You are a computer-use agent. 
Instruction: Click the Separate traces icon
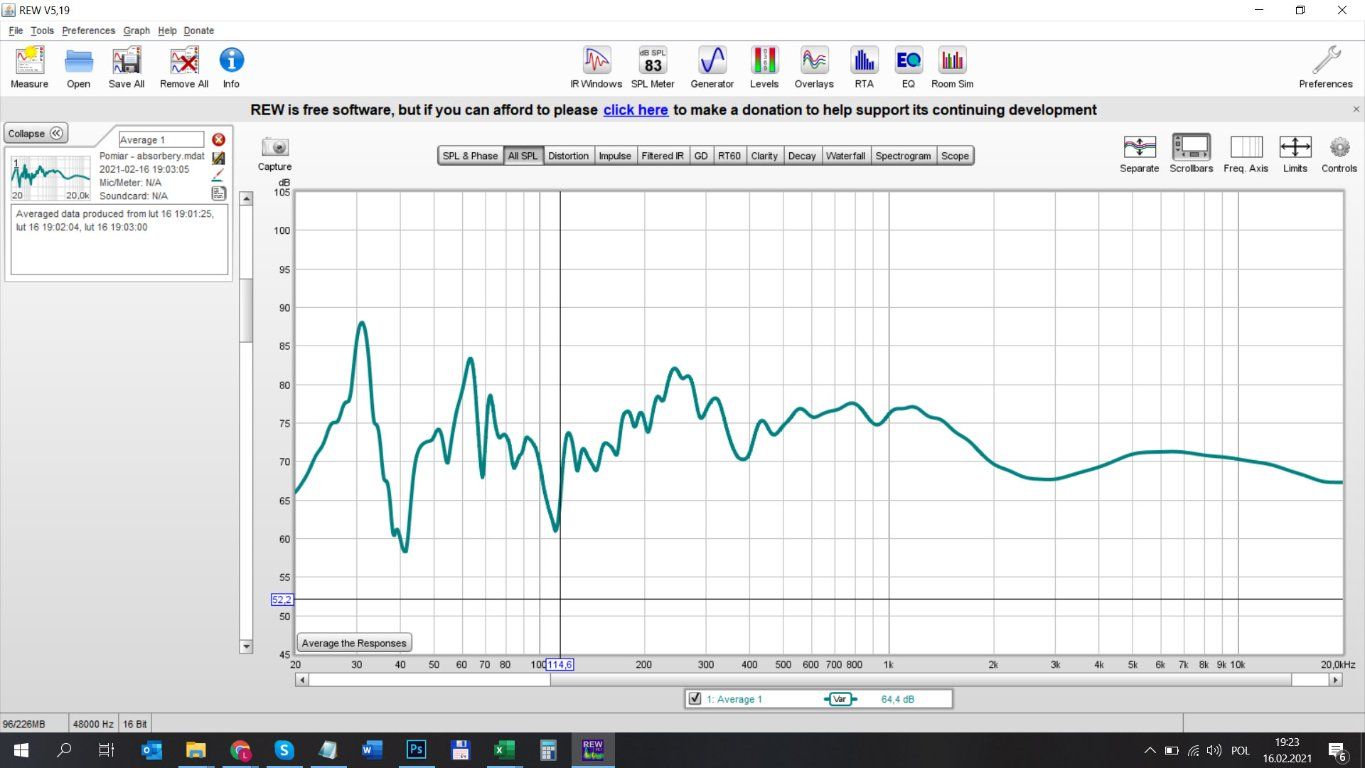pos(1139,147)
